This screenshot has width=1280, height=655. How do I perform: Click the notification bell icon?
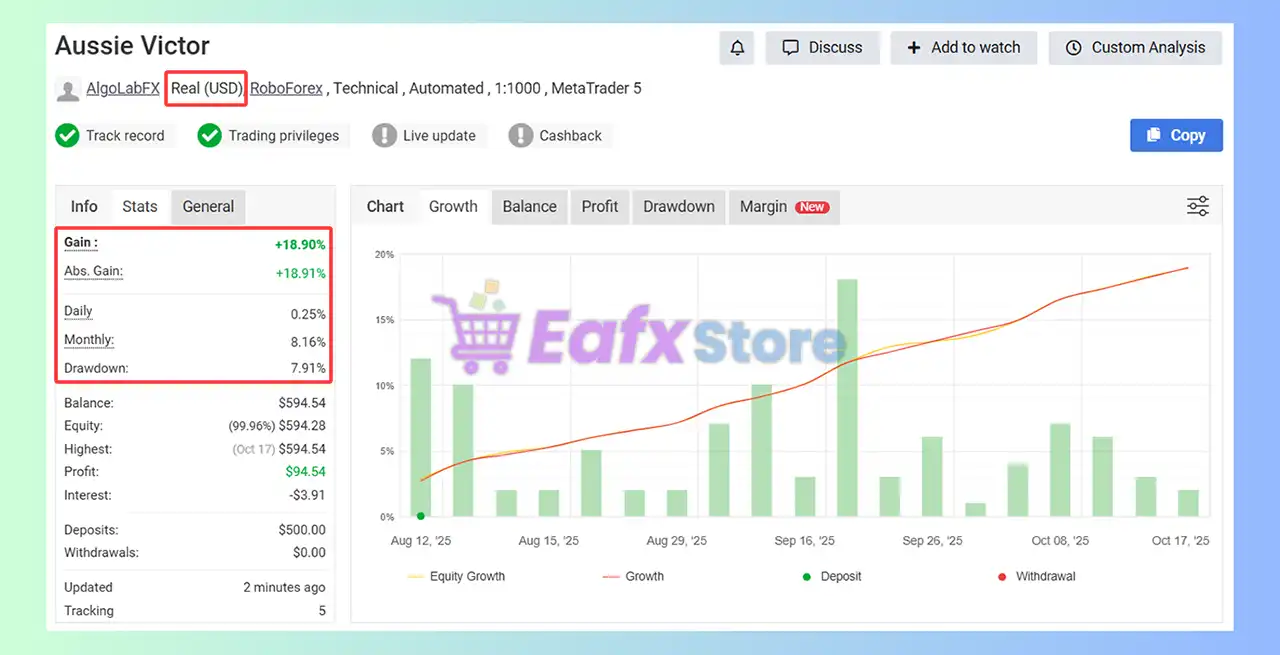[737, 48]
